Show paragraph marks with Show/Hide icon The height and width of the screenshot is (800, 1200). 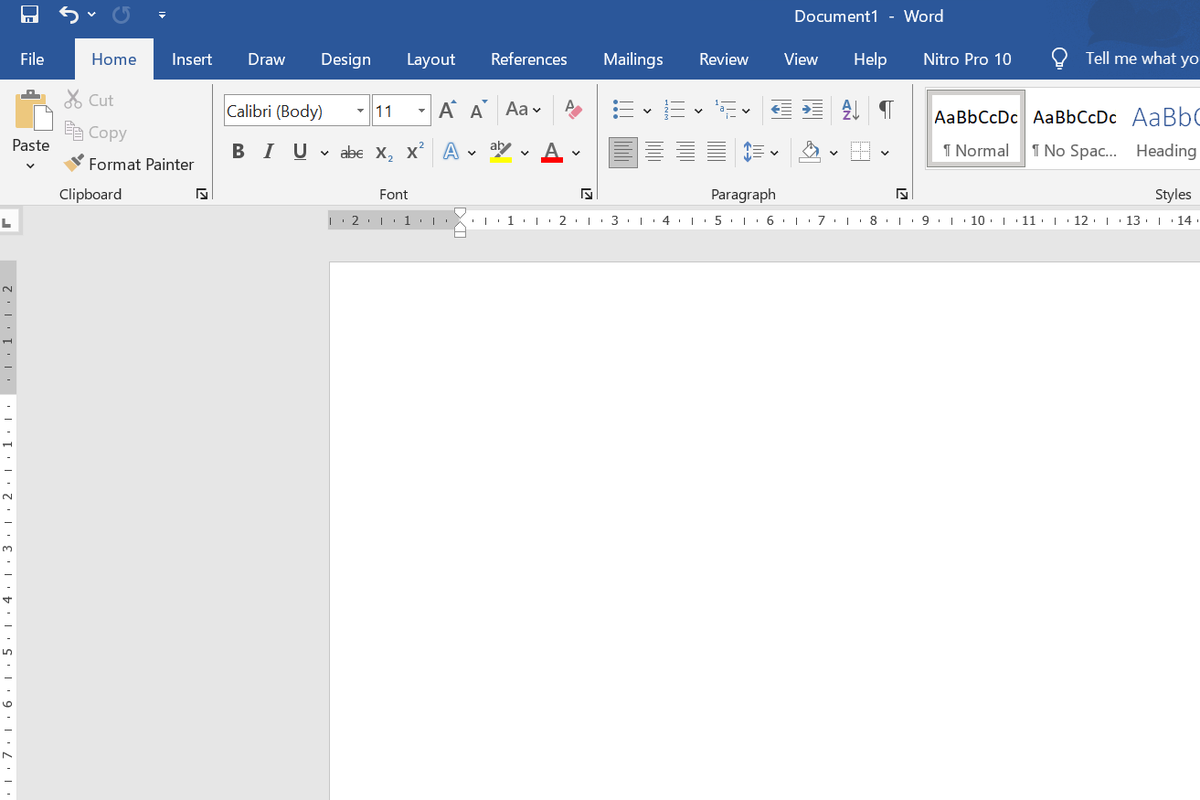click(x=885, y=110)
